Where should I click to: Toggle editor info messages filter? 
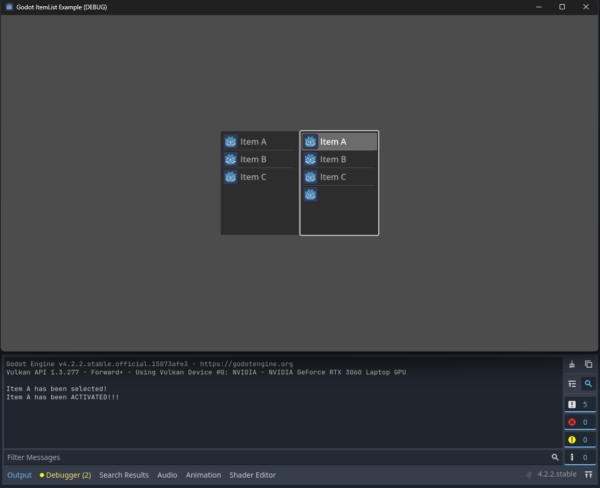tap(579, 457)
